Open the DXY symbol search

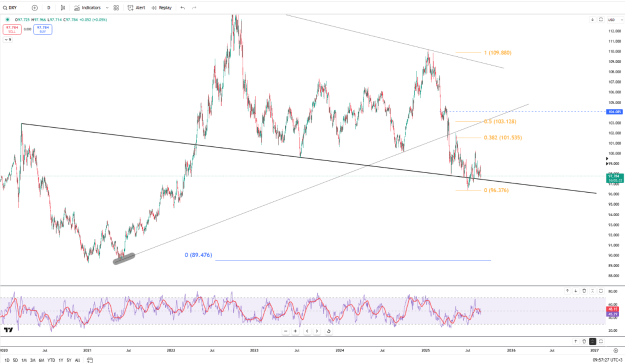click(10, 8)
